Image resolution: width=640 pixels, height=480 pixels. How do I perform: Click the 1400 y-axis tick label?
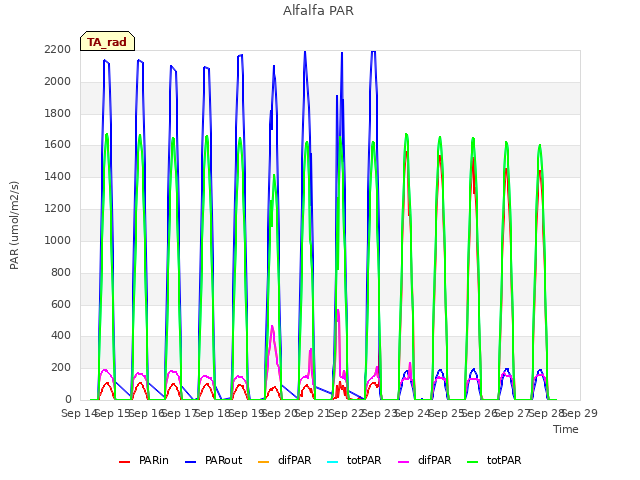click(x=58, y=176)
